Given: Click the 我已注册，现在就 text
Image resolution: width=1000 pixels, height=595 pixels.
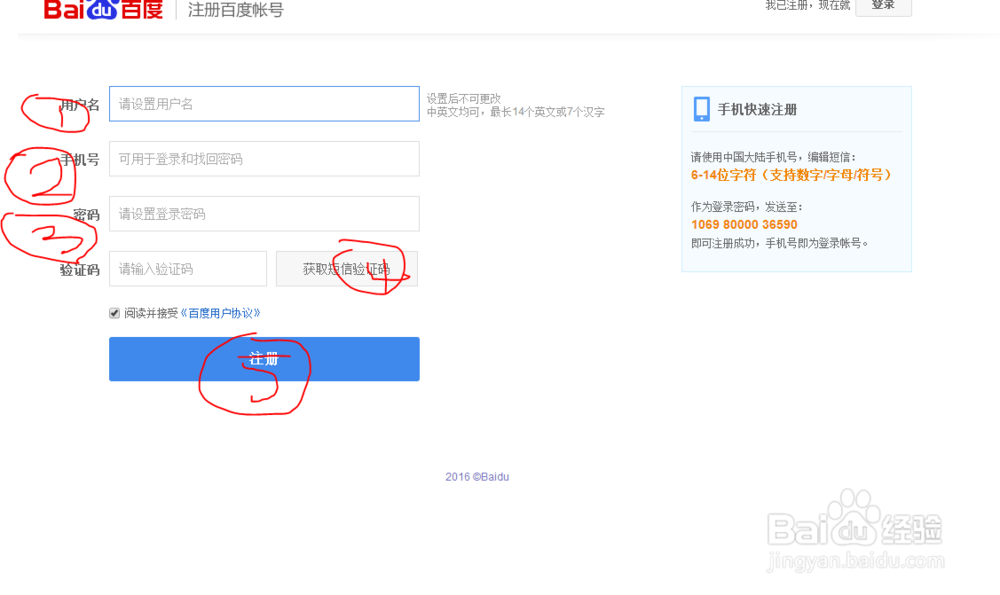Looking at the screenshot, I should click(807, 5).
